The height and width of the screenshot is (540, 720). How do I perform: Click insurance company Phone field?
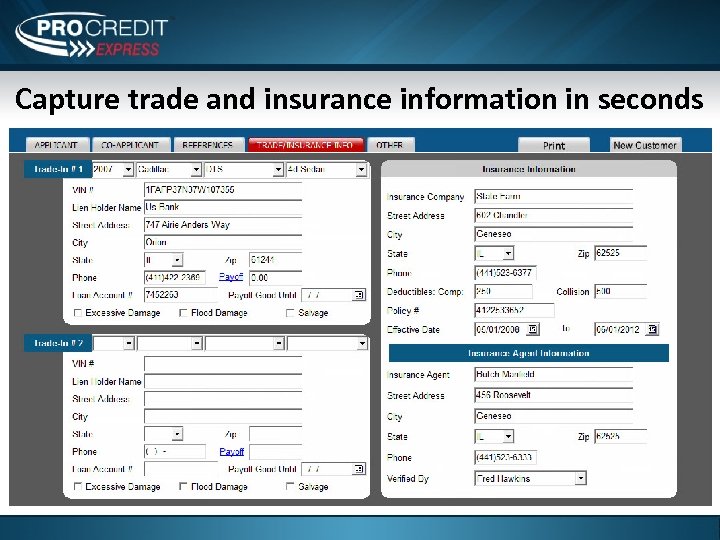click(505, 273)
